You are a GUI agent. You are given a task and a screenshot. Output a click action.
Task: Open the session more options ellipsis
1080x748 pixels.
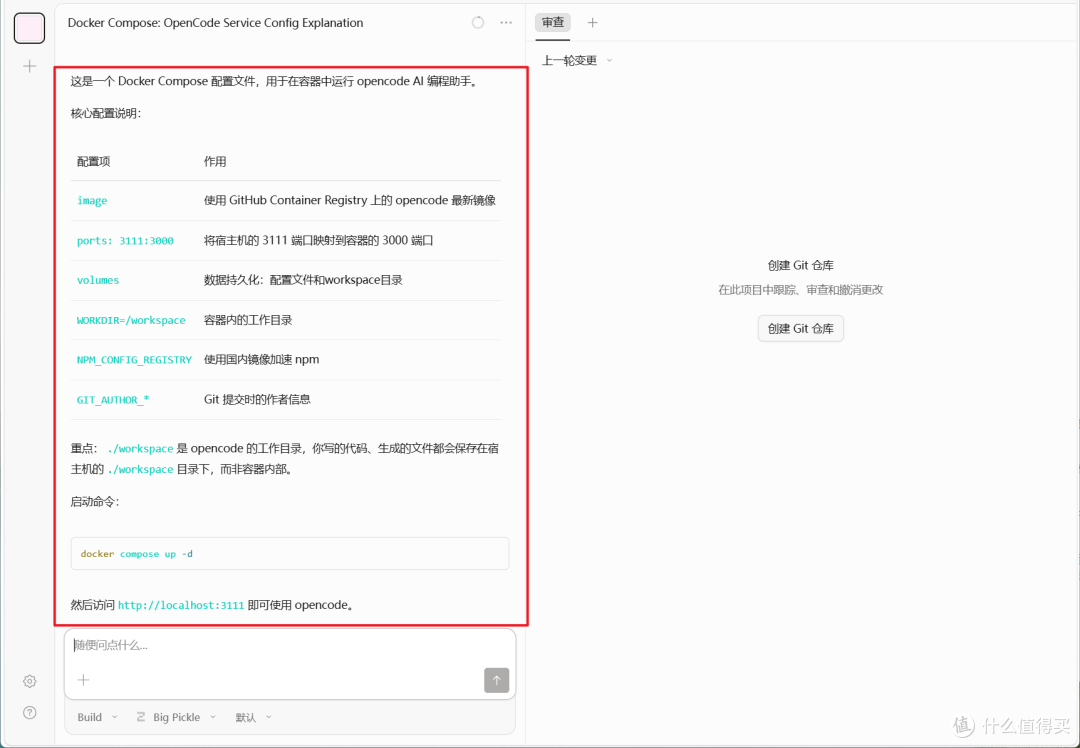[506, 23]
